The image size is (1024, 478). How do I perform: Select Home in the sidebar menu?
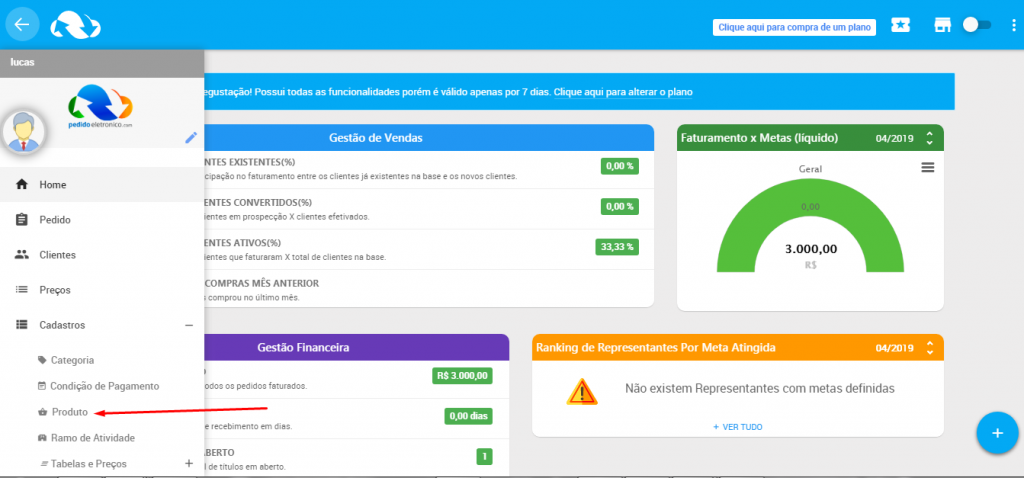pos(102,185)
